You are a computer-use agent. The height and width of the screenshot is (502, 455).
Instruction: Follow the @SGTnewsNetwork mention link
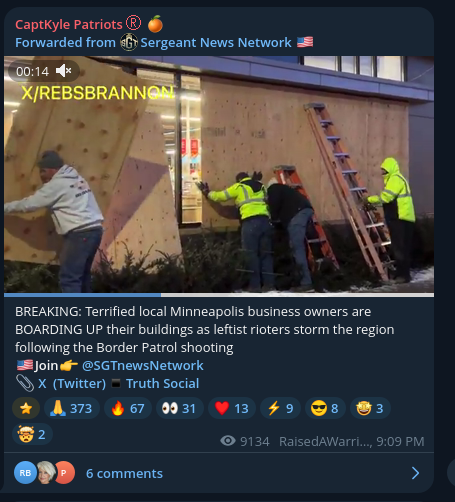(143, 366)
